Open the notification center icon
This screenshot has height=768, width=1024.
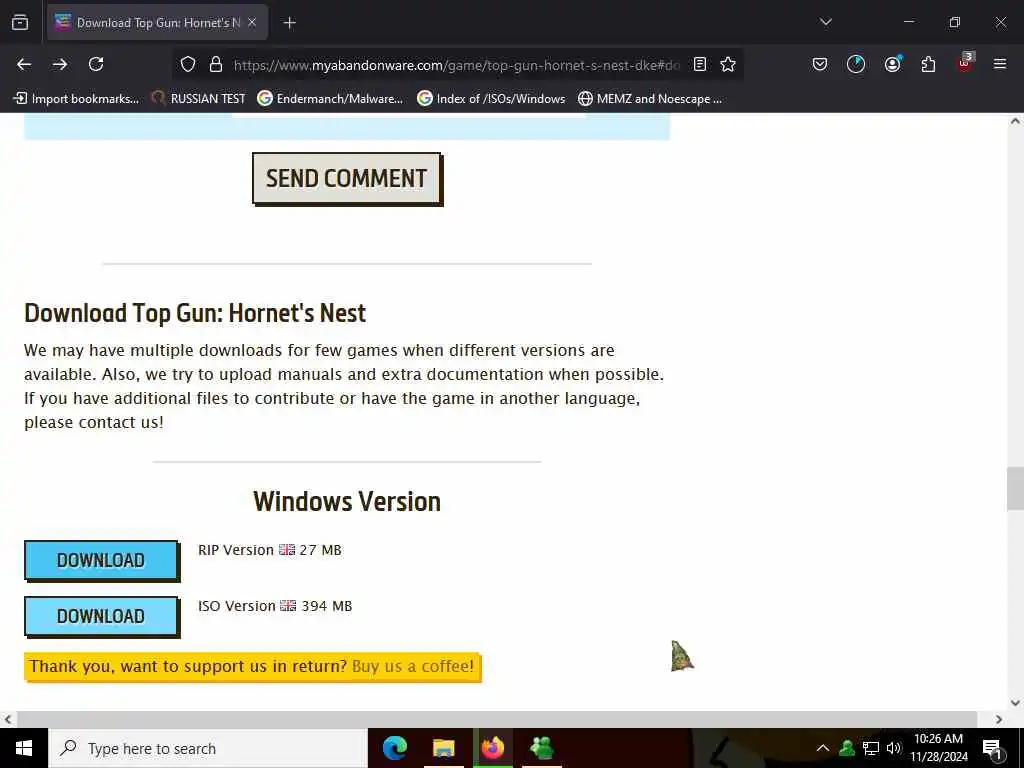pyautogui.click(x=992, y=748)
